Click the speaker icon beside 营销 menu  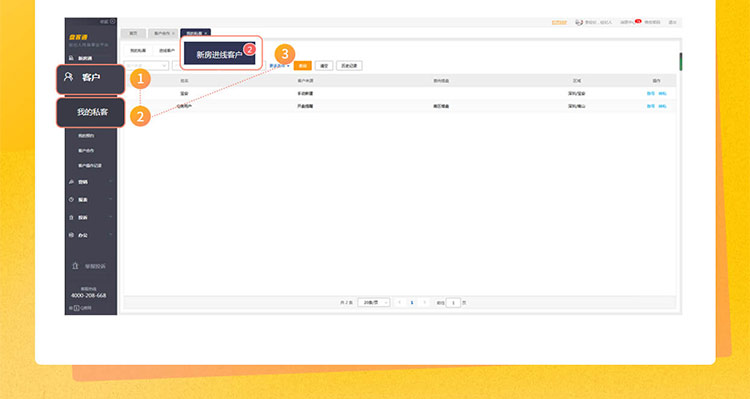point(71,182)
